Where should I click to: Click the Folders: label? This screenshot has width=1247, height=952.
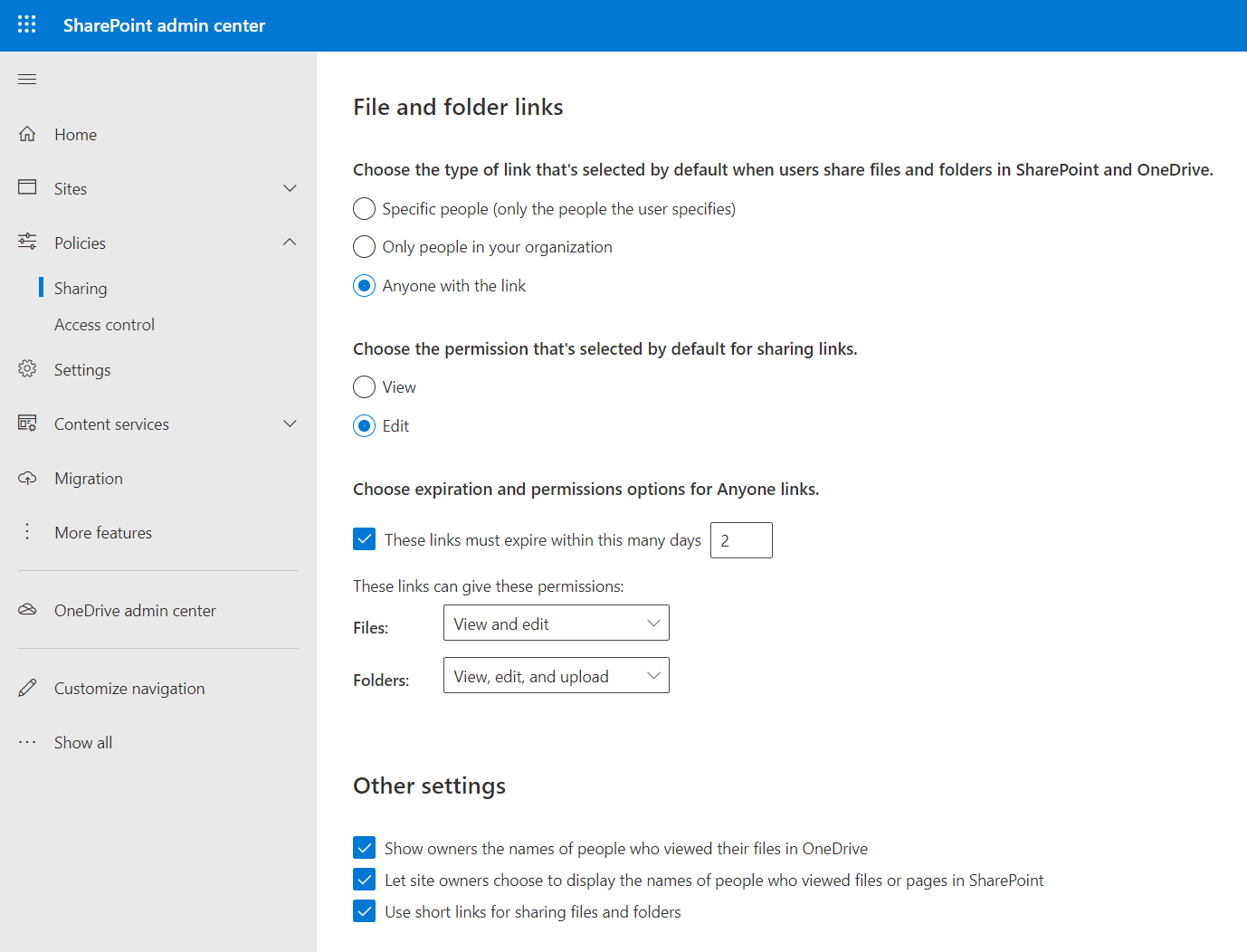coord(381,681)
